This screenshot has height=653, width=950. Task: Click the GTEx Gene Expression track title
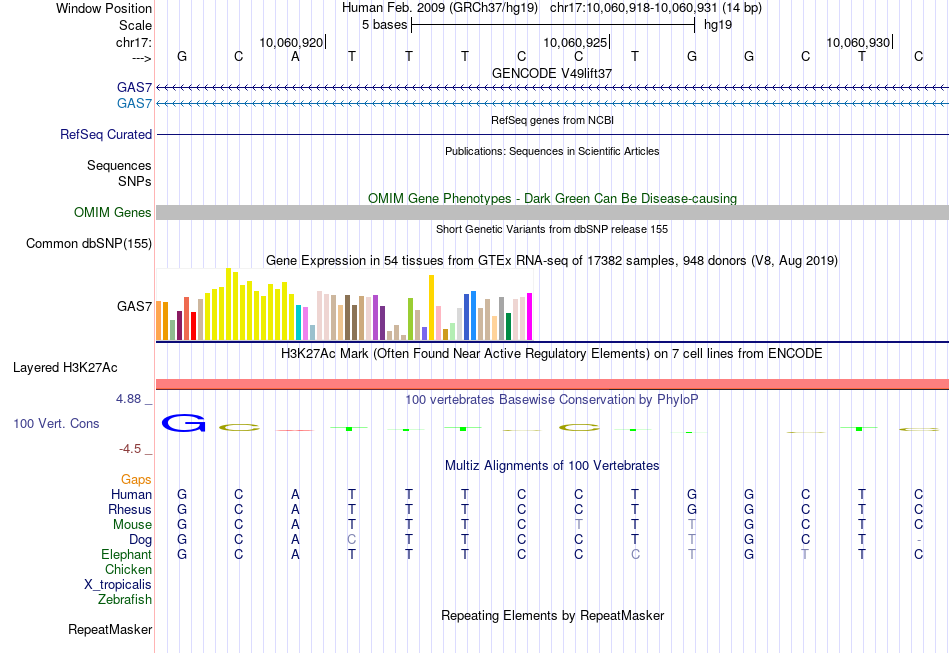point(551,260)
